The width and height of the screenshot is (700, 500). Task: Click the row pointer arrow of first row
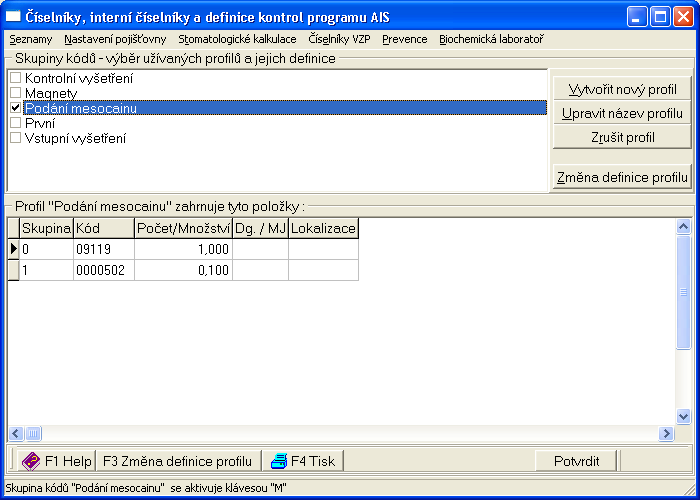tap(14, 250)
